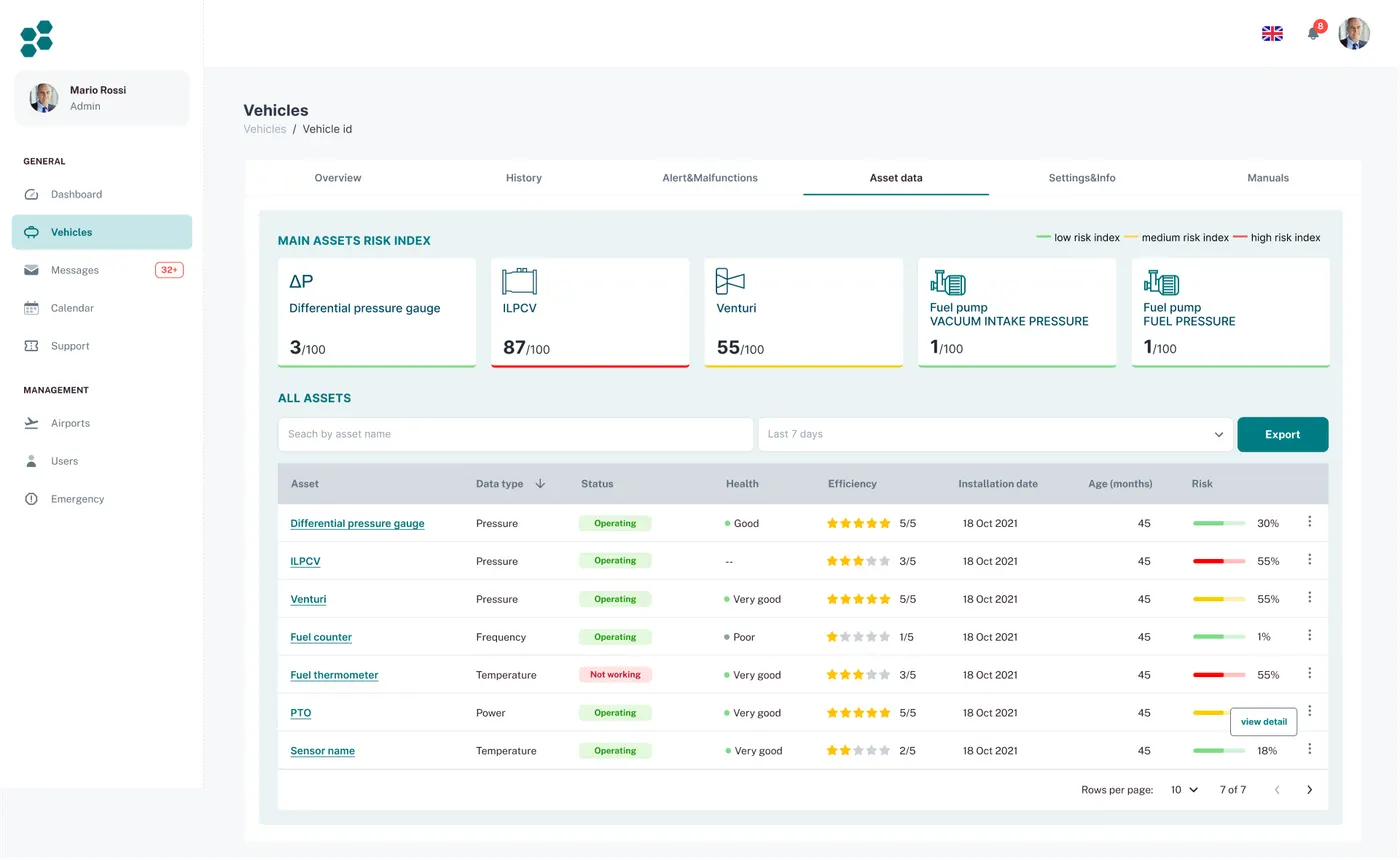Click the Venturi valve icon

(x=730, y=281)
